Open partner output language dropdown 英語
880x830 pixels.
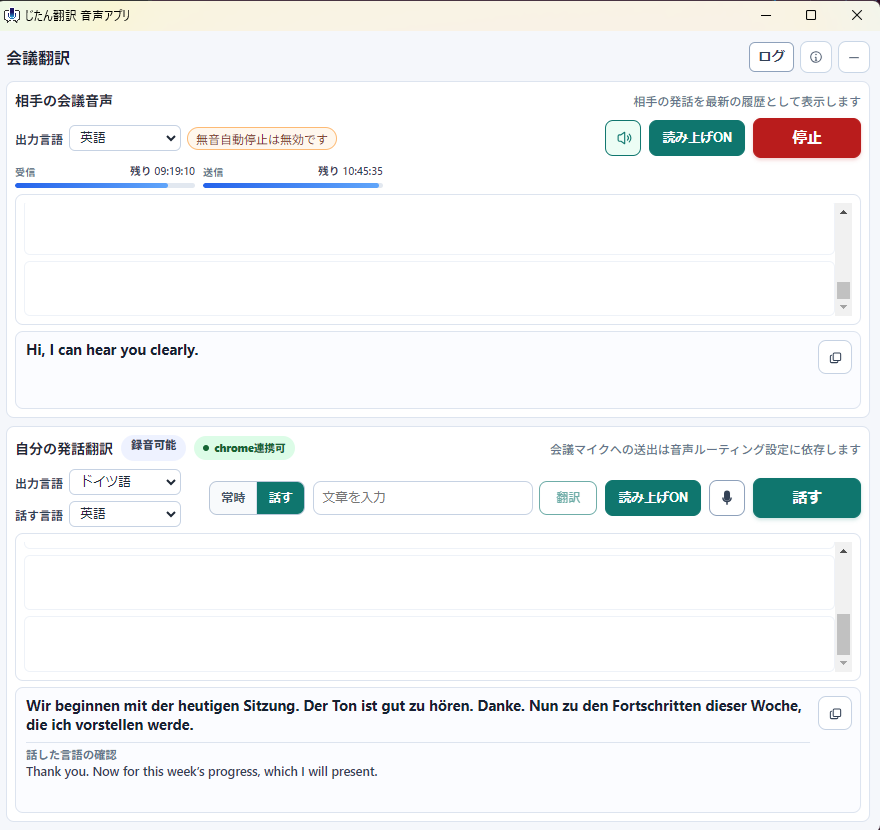125,138
